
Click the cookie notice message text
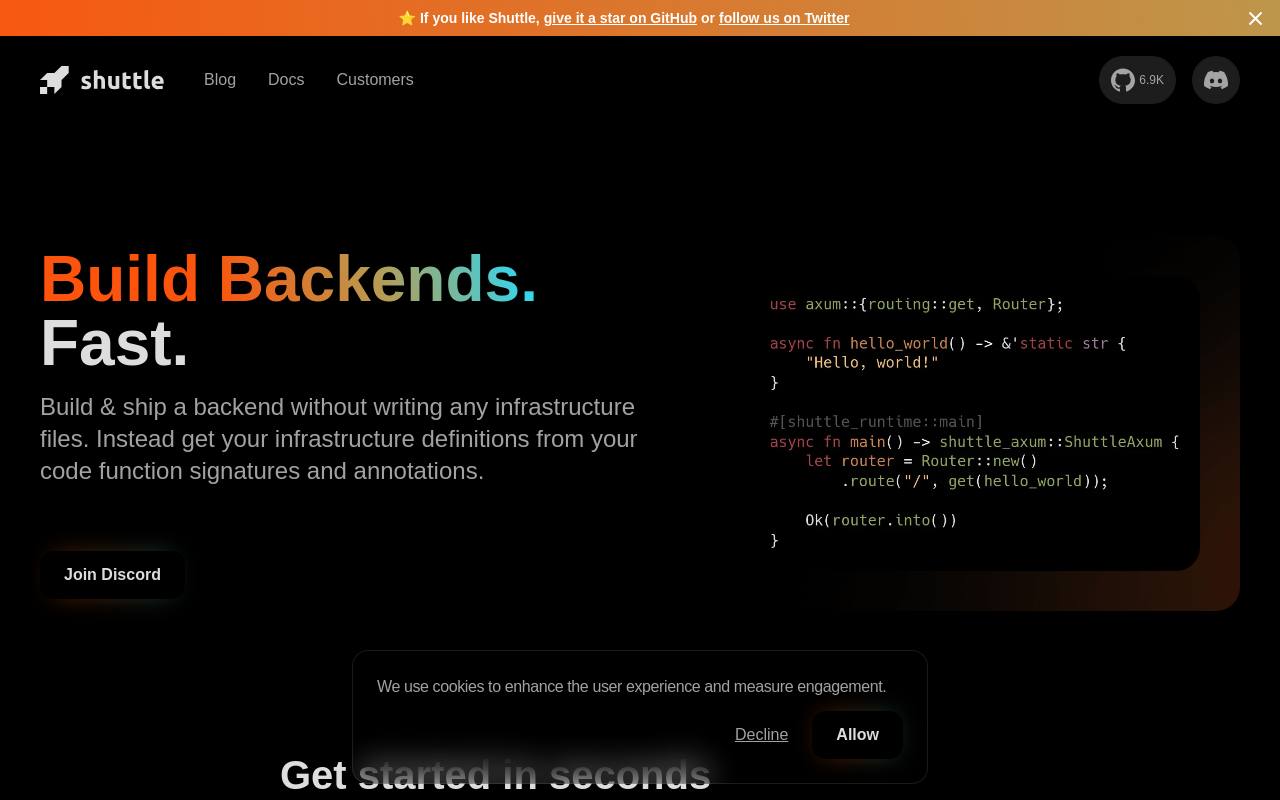tap(632, 687)
